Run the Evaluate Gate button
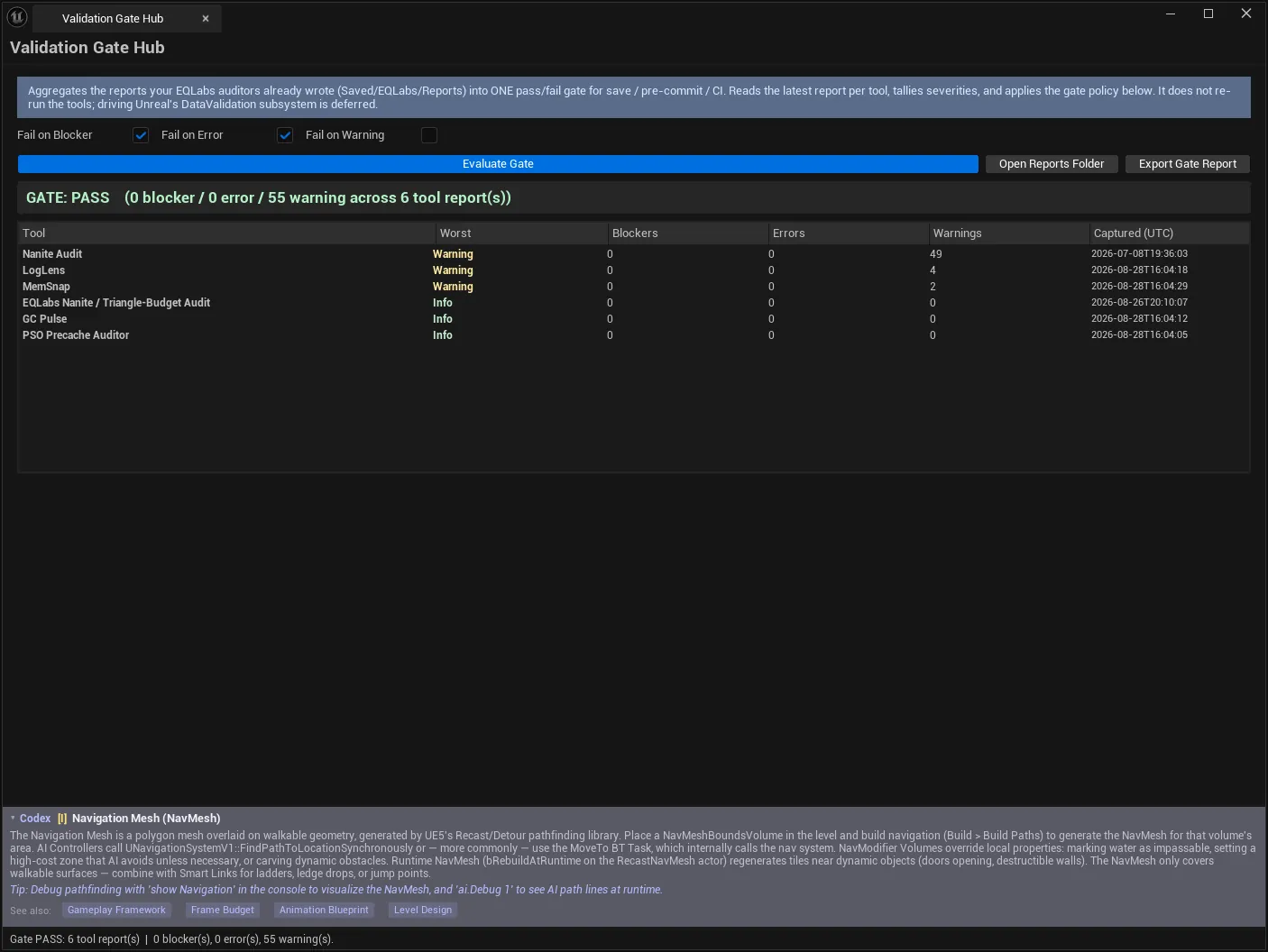The height and width of the screenshot is (952, 1268). (498, 164)
